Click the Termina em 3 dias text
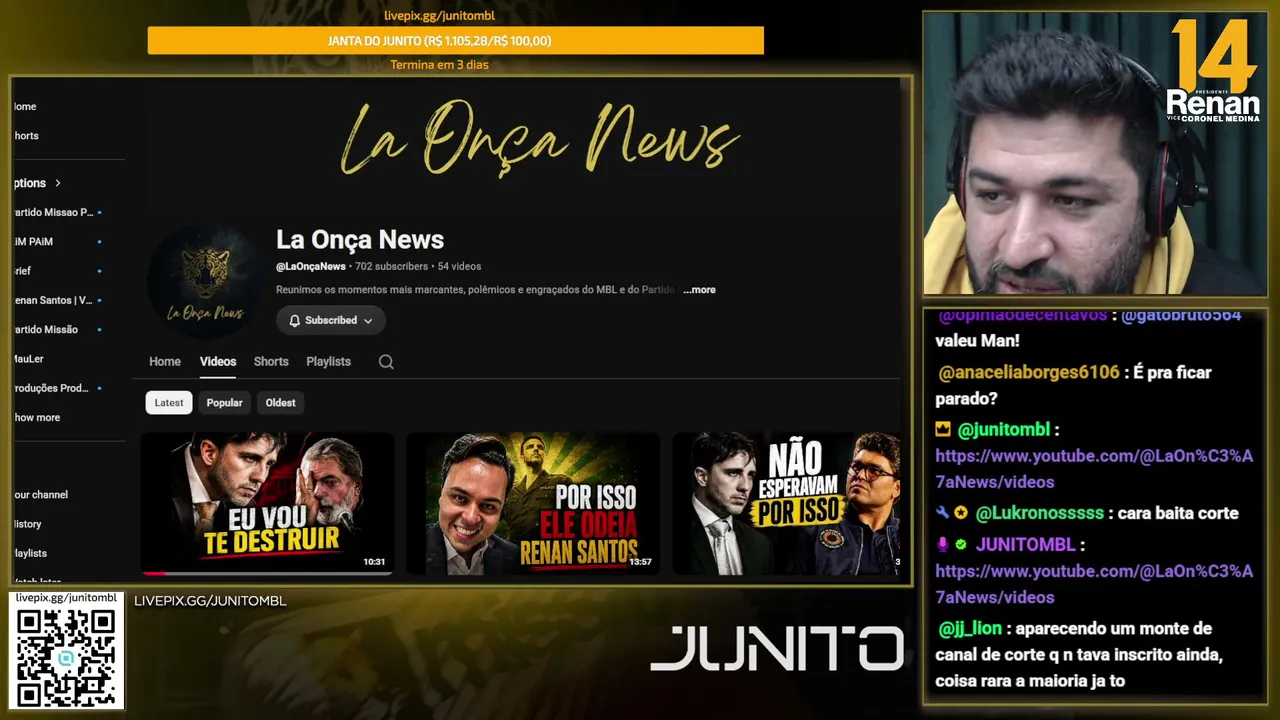 click(x=439, y=65)
